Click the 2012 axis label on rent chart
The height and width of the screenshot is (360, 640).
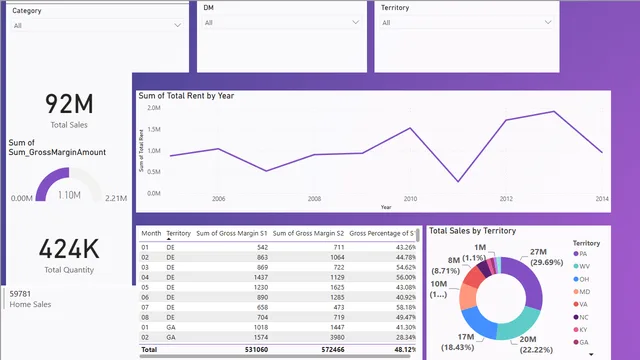pyautogui.click(x=506, y=199)
